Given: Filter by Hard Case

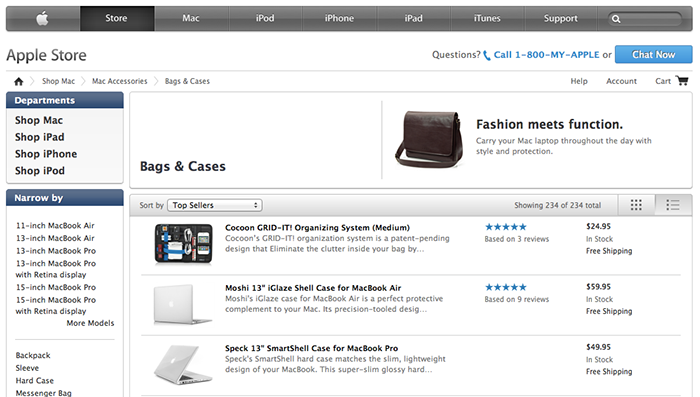Looking at the screenshot, I should (x=35, y=380).
